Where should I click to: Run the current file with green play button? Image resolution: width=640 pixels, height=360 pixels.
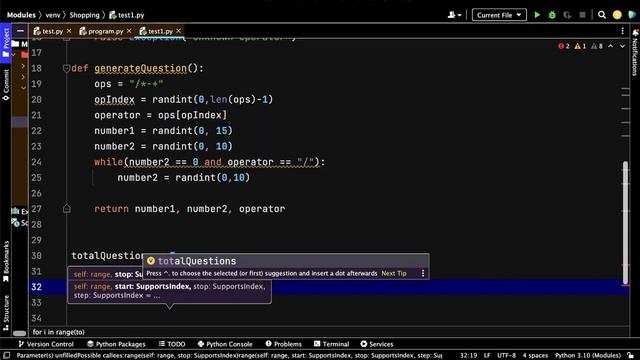click(x=537, y=15)
